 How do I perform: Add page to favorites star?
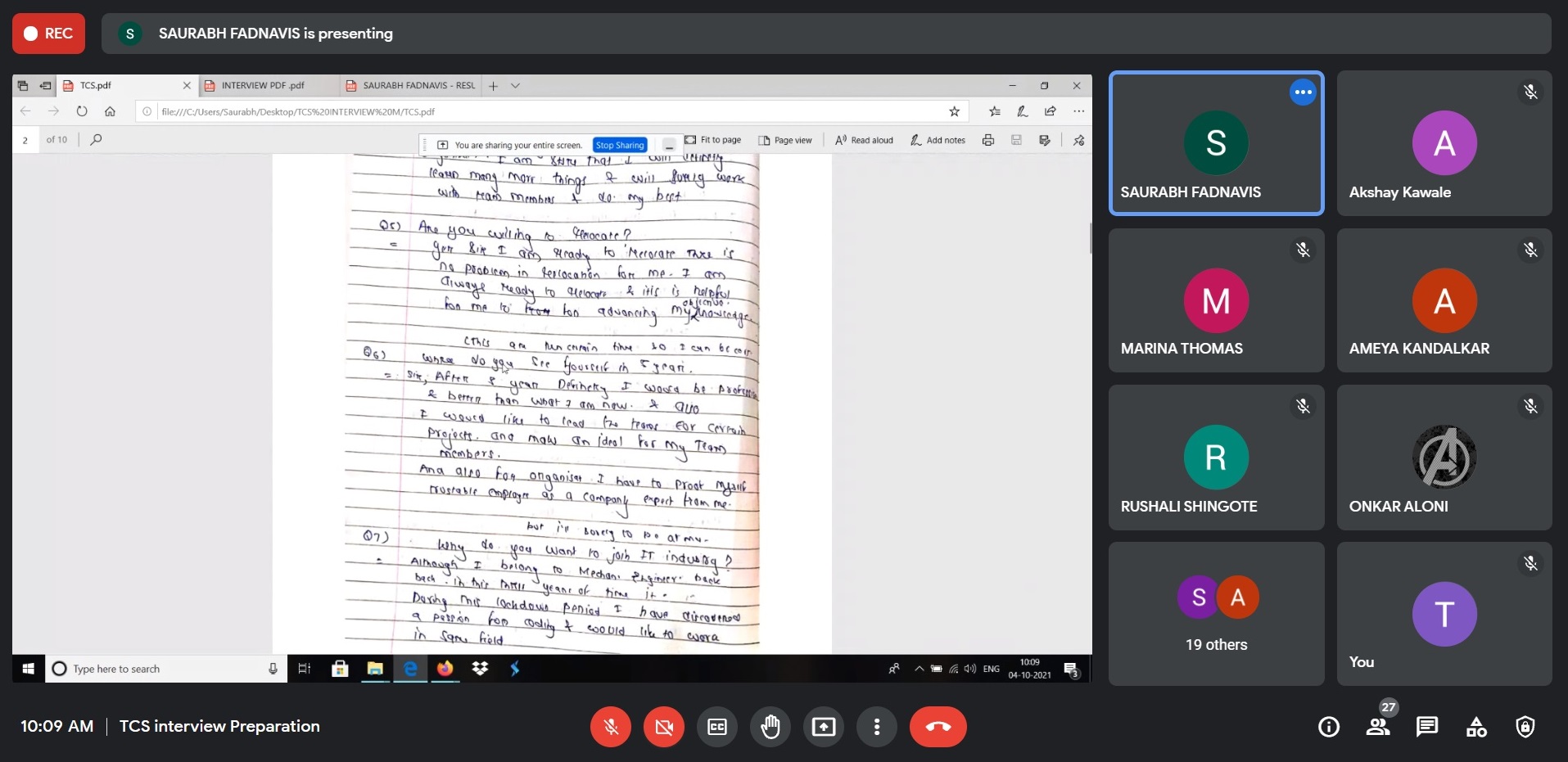coord(954,111)
